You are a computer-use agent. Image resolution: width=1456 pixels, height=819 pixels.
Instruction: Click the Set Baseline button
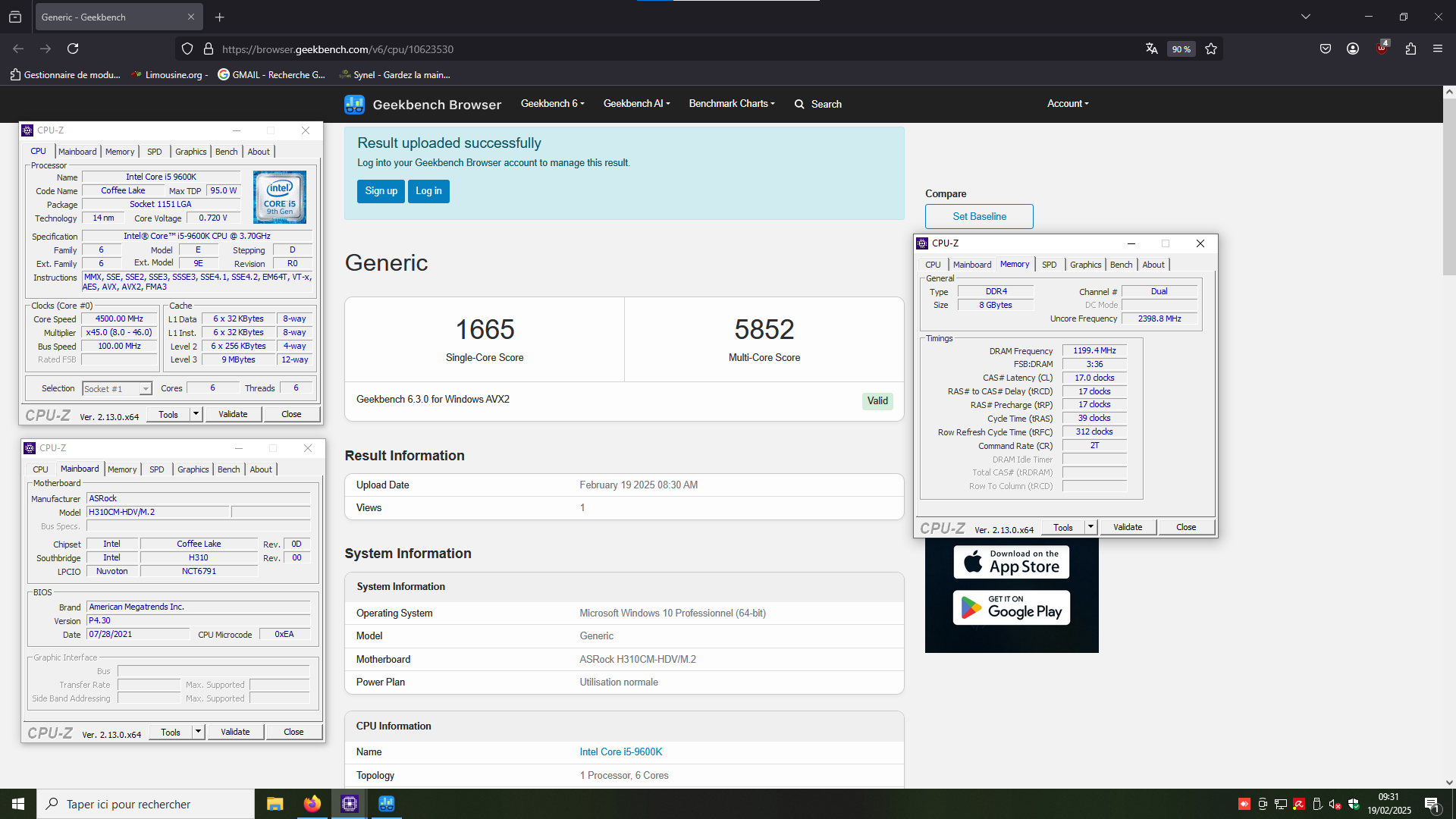click(979, 216)
